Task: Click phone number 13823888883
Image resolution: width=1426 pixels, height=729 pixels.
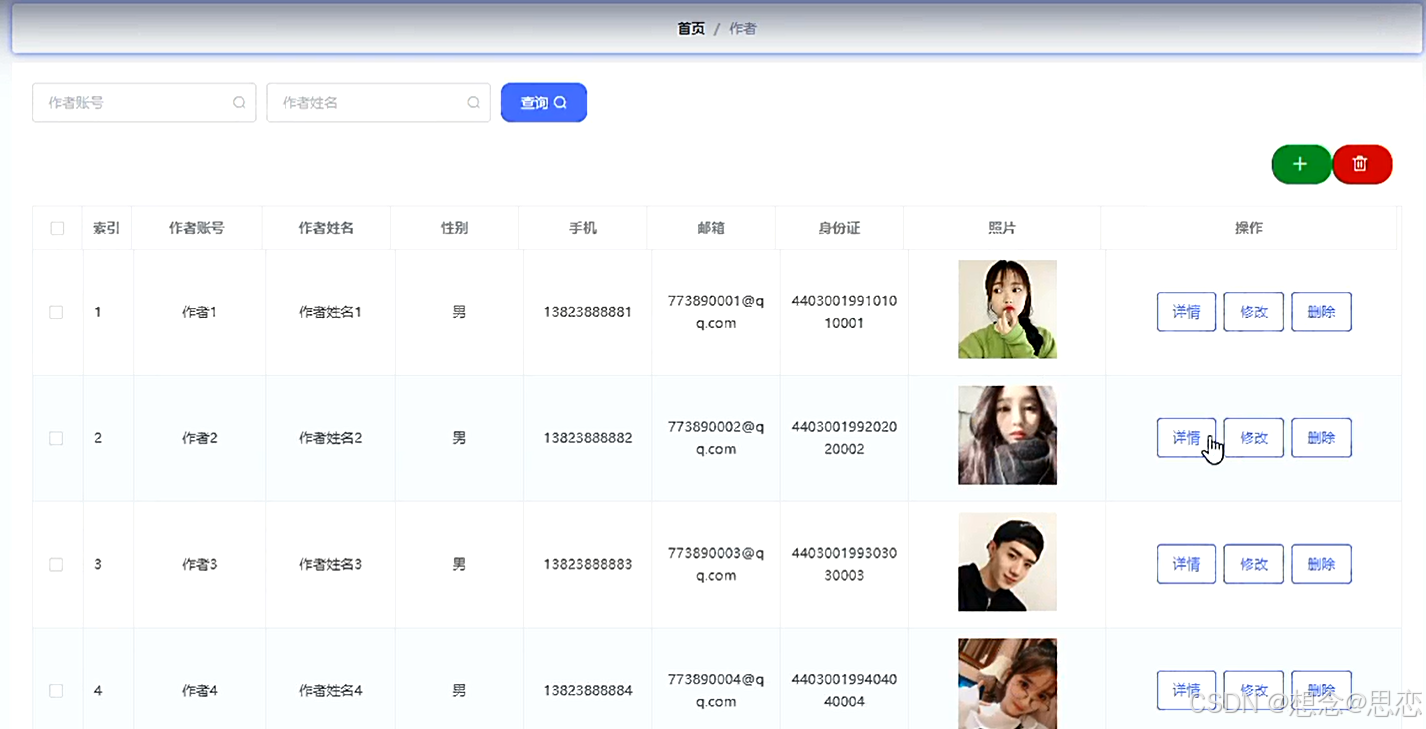Action: 588,564
